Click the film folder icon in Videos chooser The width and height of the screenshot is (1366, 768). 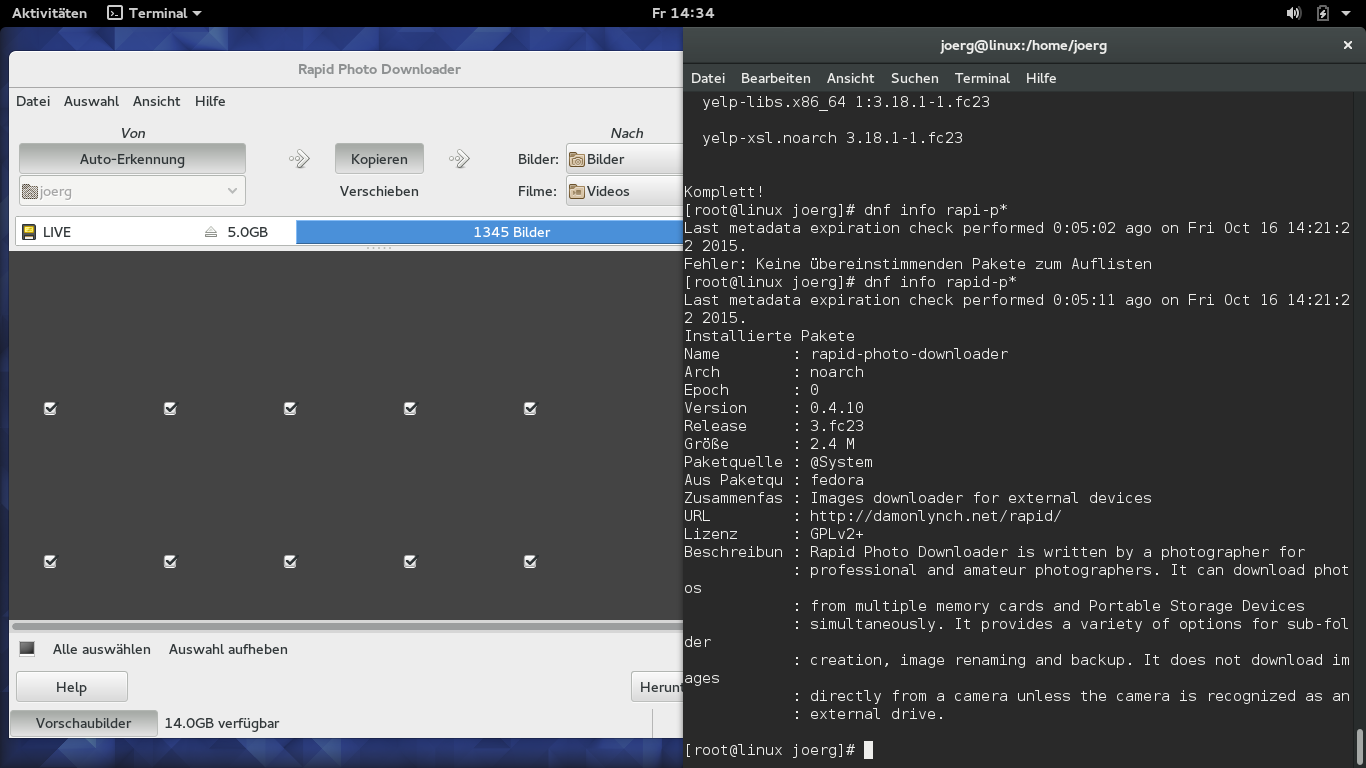coord(577,191)
